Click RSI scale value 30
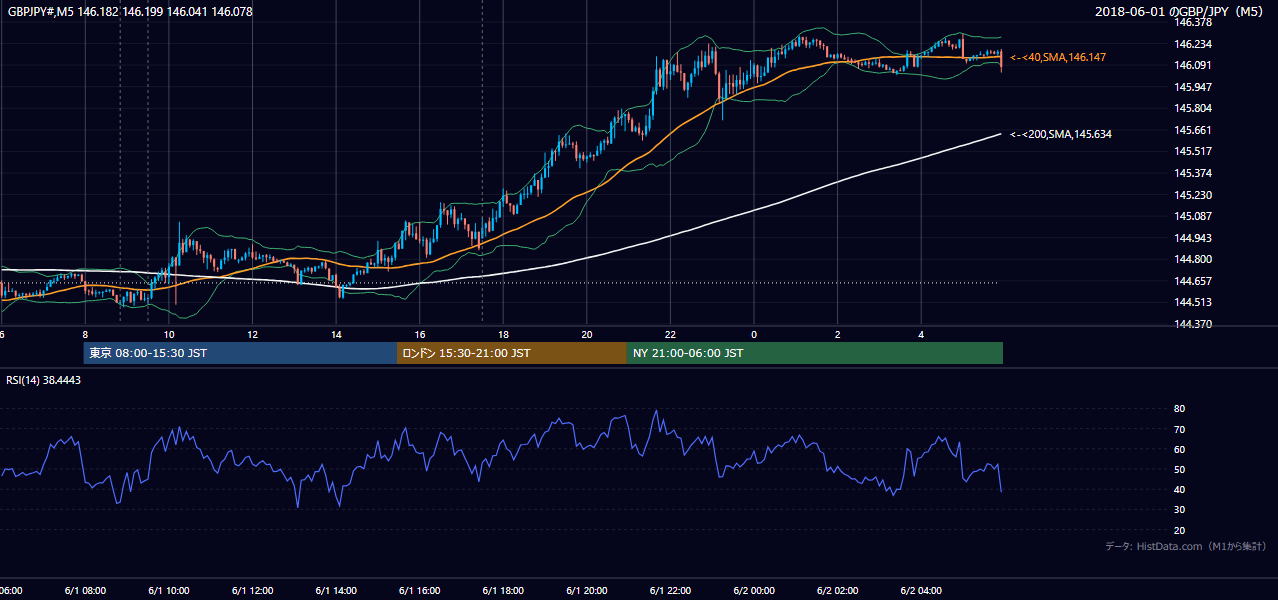The image size is (1278, 600). tap(1179, 510)
